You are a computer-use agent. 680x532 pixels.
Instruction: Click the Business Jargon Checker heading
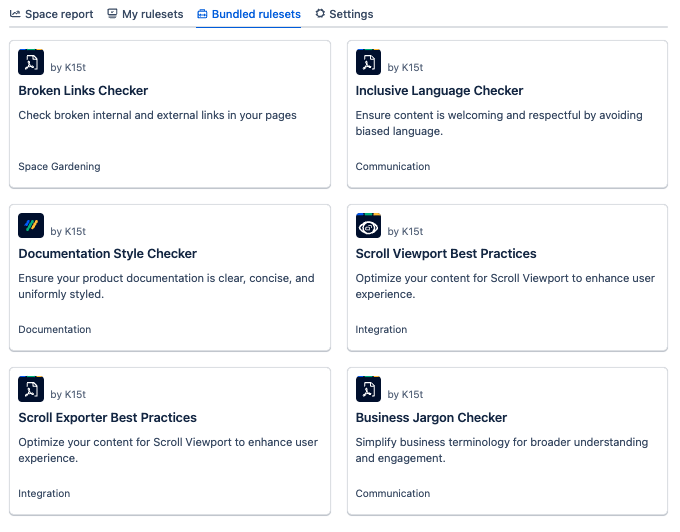pos(431,418)
